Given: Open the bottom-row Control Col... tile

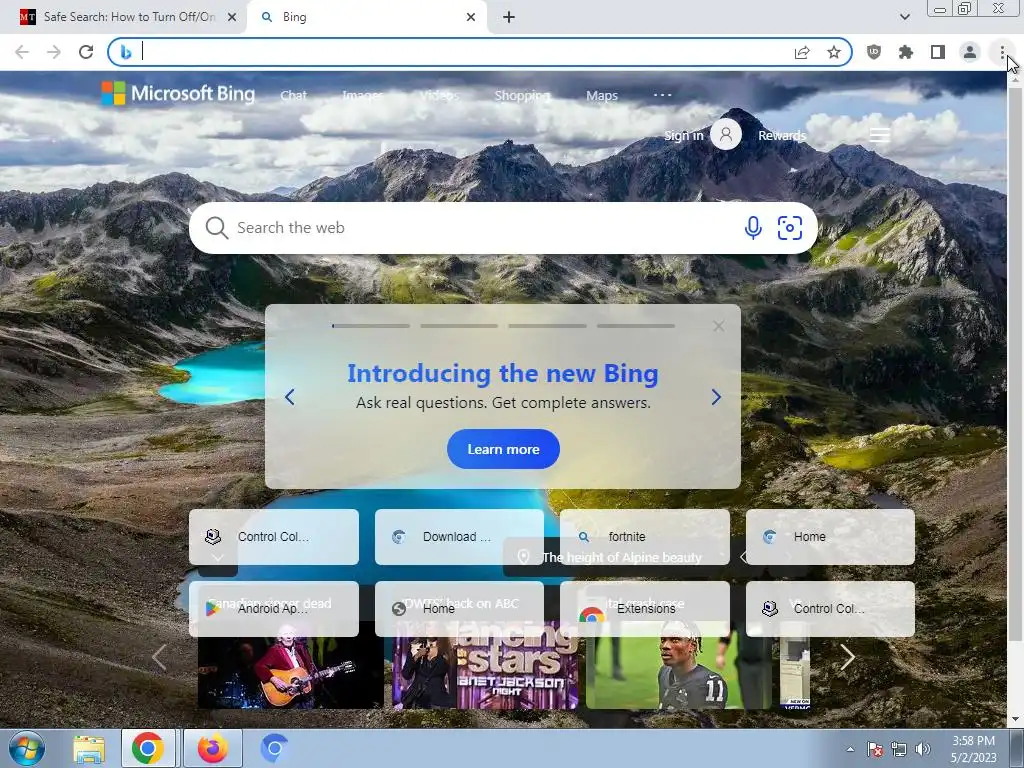Looking at the screenshot, I should (830, 609).
